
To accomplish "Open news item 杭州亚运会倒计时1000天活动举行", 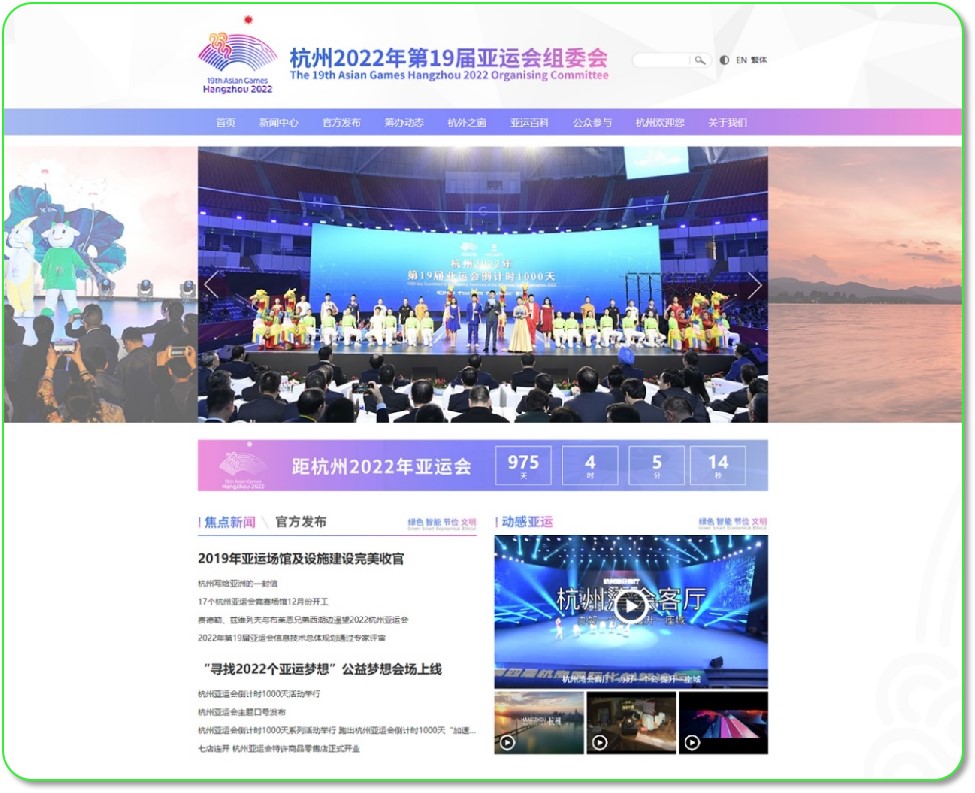I will 259,693.
